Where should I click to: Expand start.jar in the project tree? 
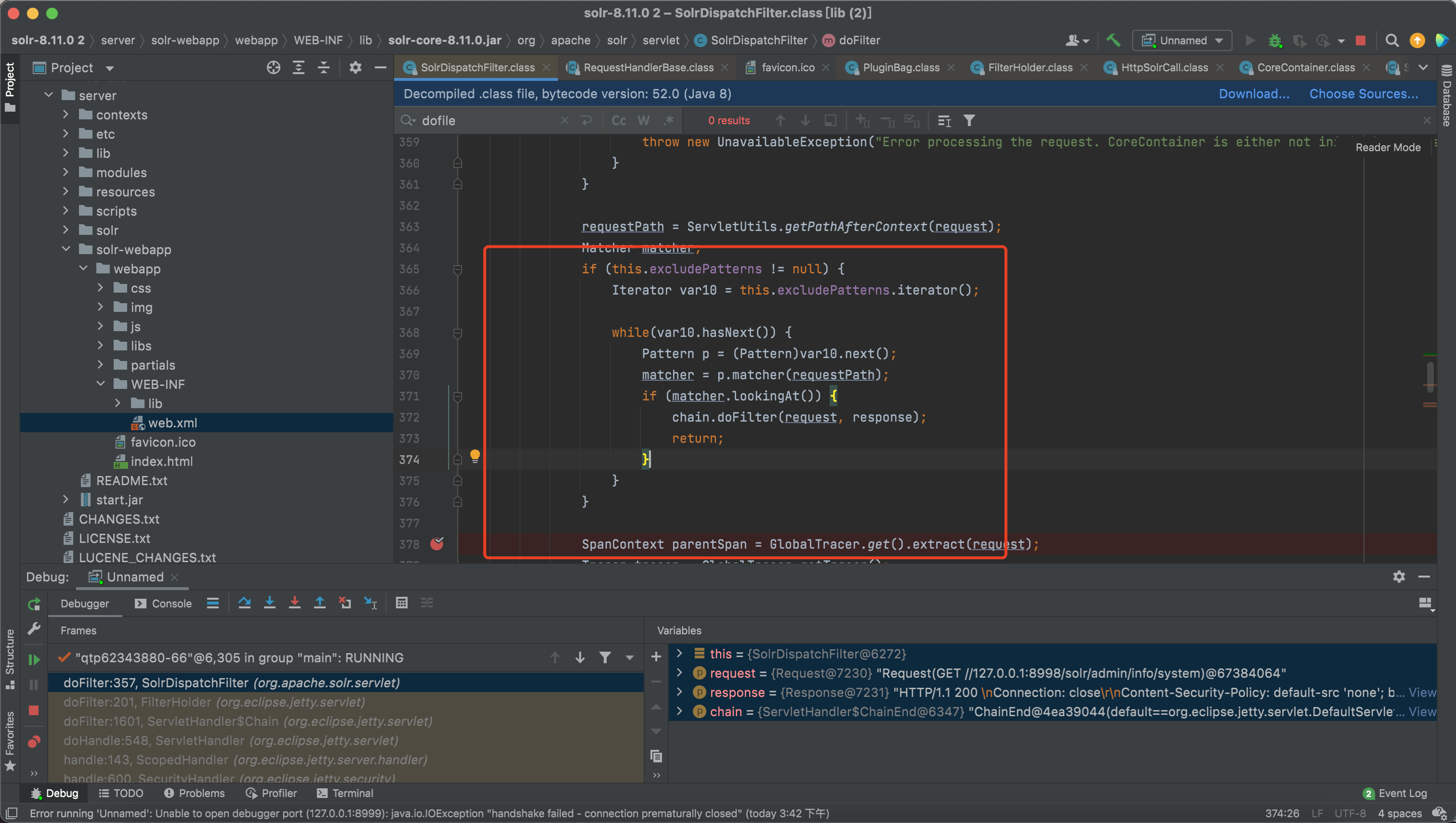coord(65,499)
